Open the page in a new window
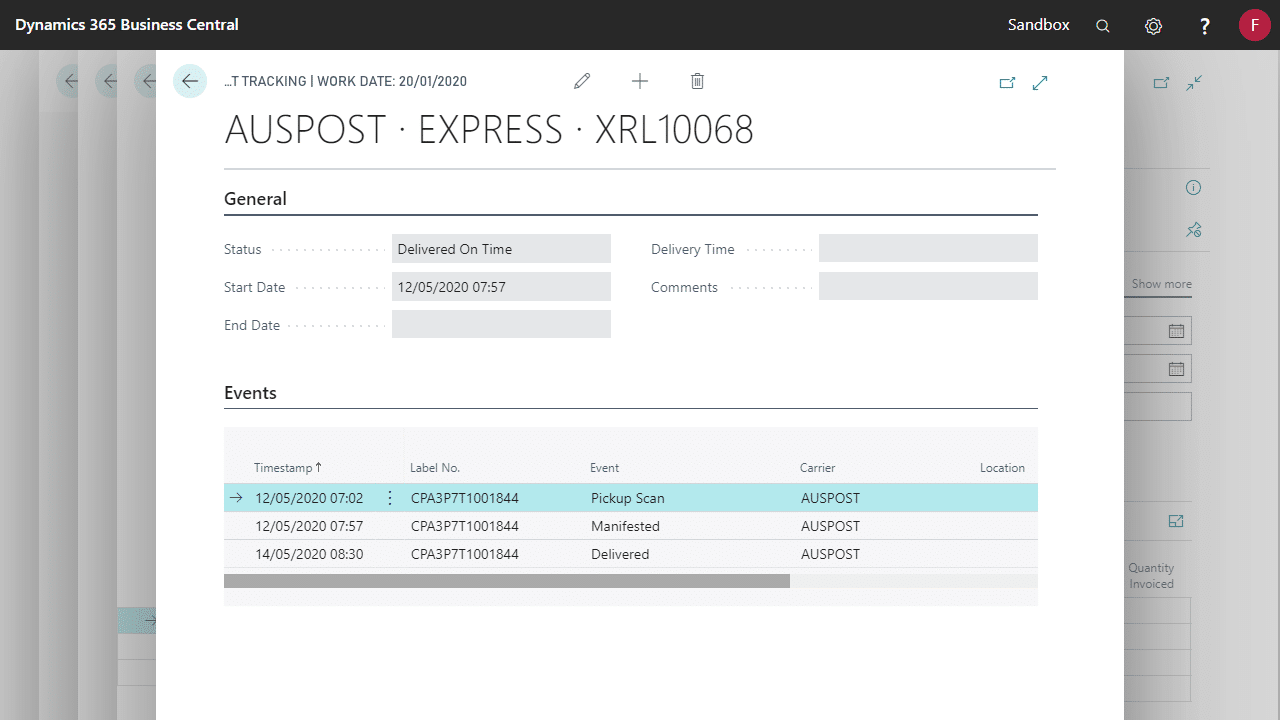This screenshot has height=720, width=1280. (x=1007, y=83)
